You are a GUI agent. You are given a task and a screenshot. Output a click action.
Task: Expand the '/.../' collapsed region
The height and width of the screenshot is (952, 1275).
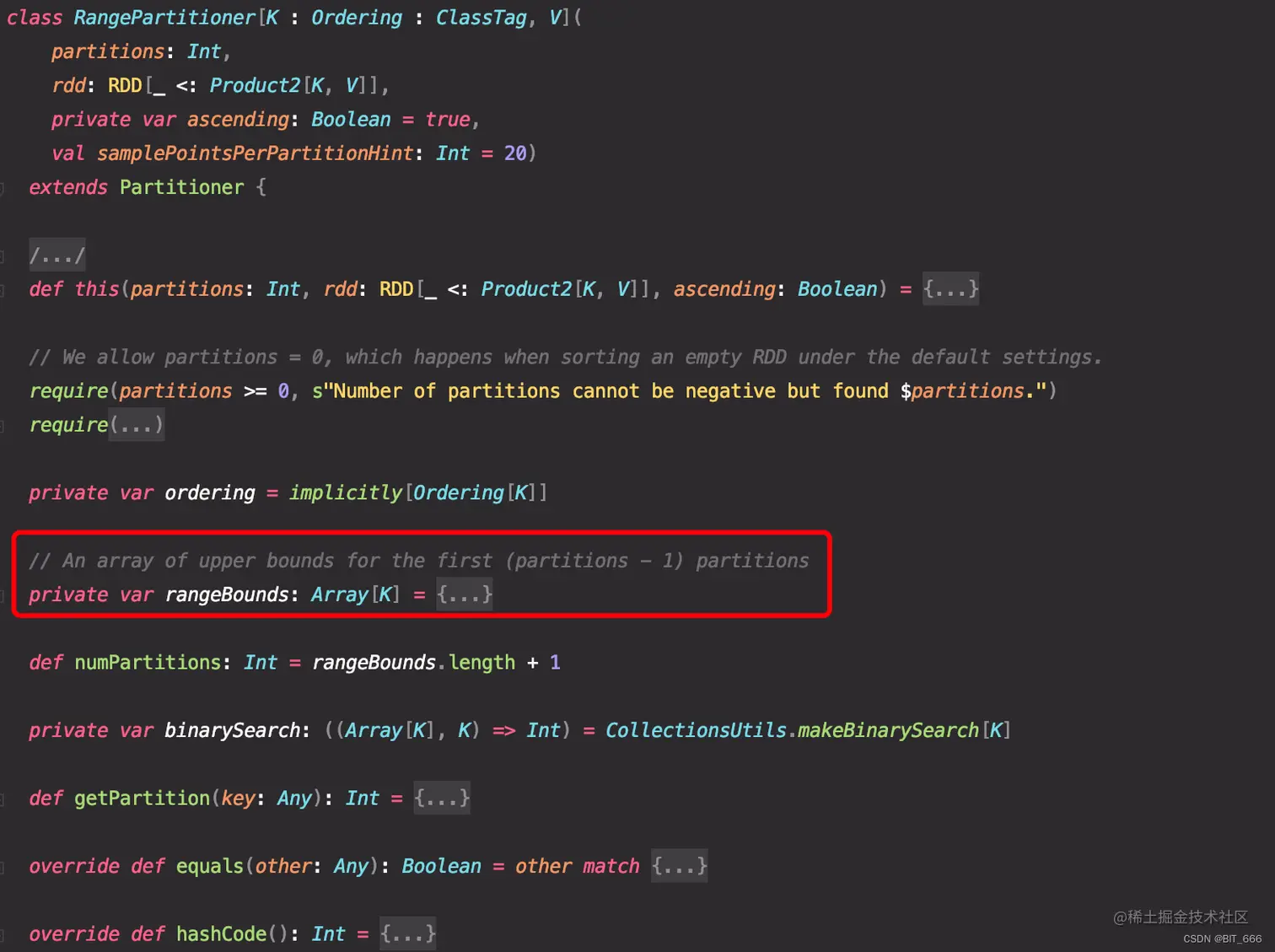coord(56,255)
